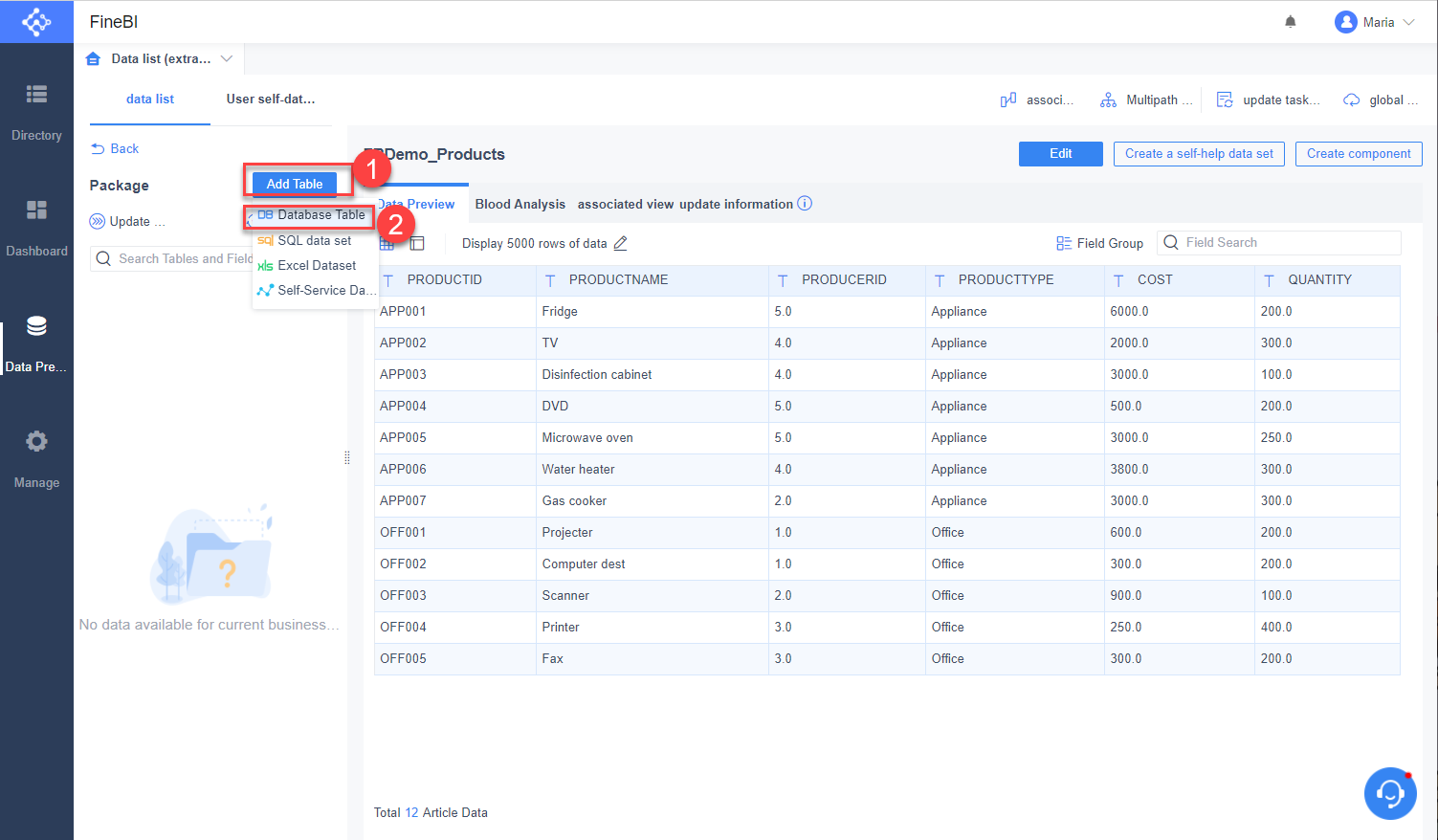Switch to the Blood Analysis tab
The image size is (1438, 840).
coord(520,204)
